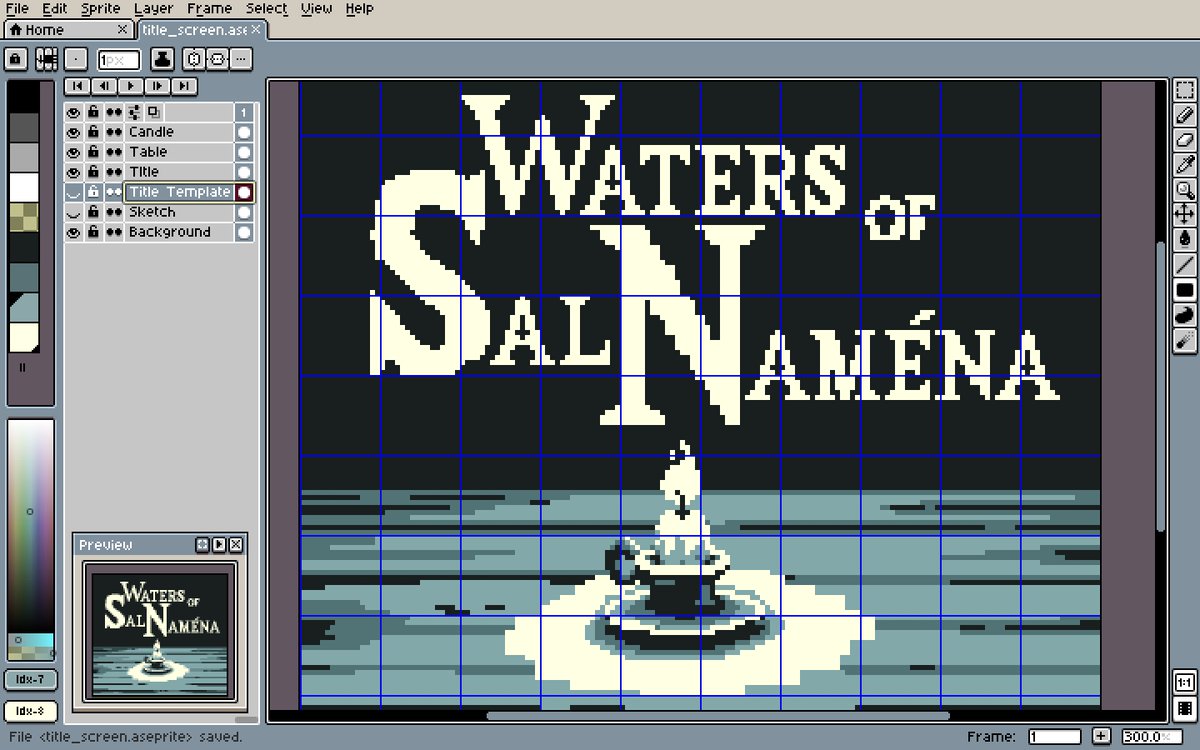
Task: Click the plus button beside Frame field
Action: coord(1101,737)
